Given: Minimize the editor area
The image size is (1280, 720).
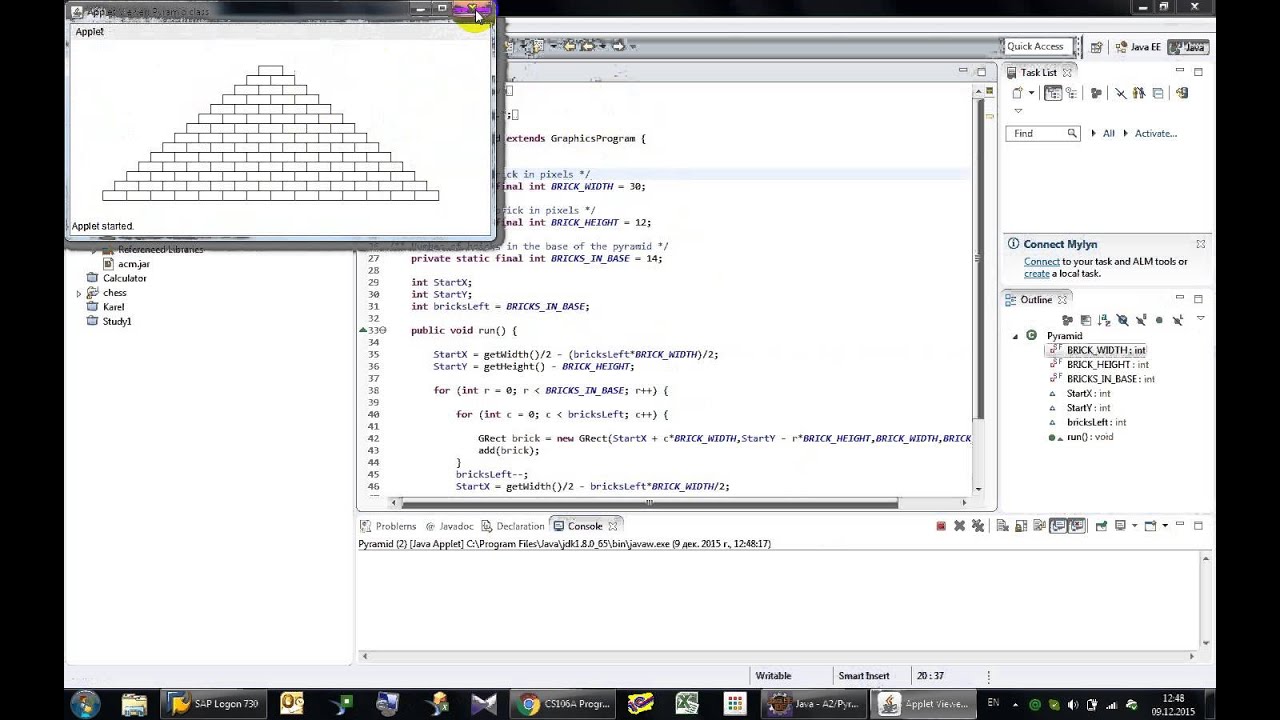Looking at the screenshot, I should (963, 71).
